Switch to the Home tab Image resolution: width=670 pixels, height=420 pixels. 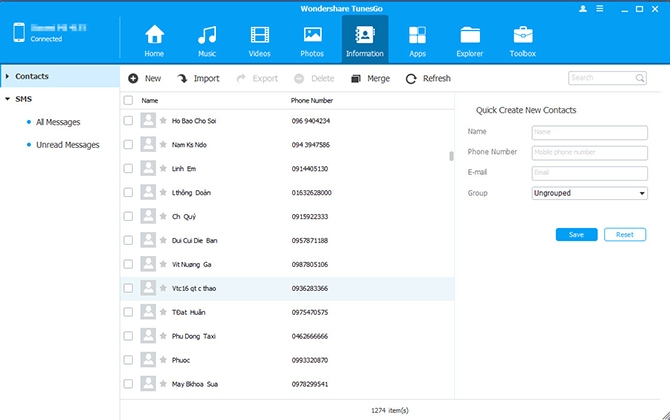pyautogui.click(x=154, y=41)
